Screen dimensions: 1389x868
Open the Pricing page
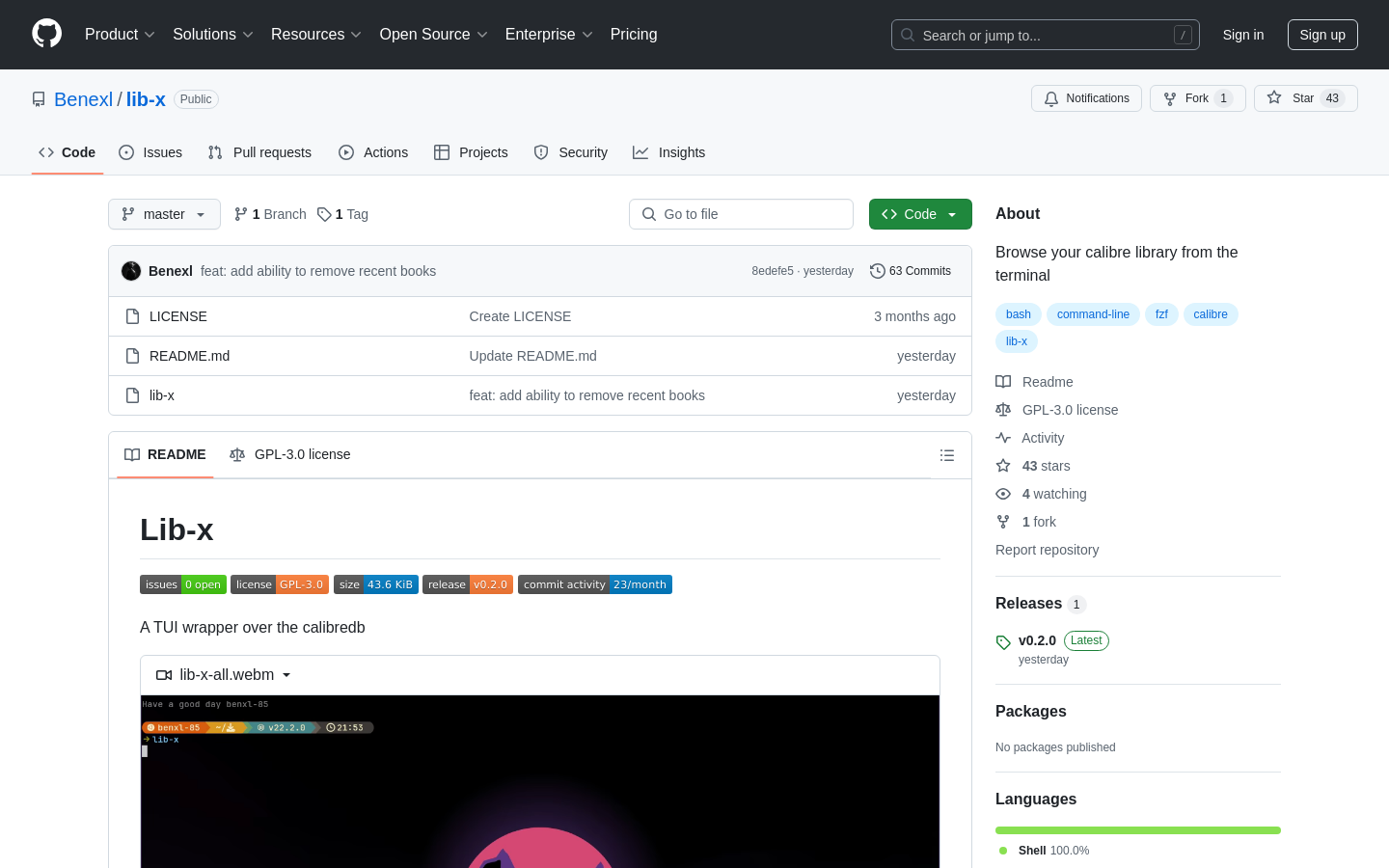634,35
